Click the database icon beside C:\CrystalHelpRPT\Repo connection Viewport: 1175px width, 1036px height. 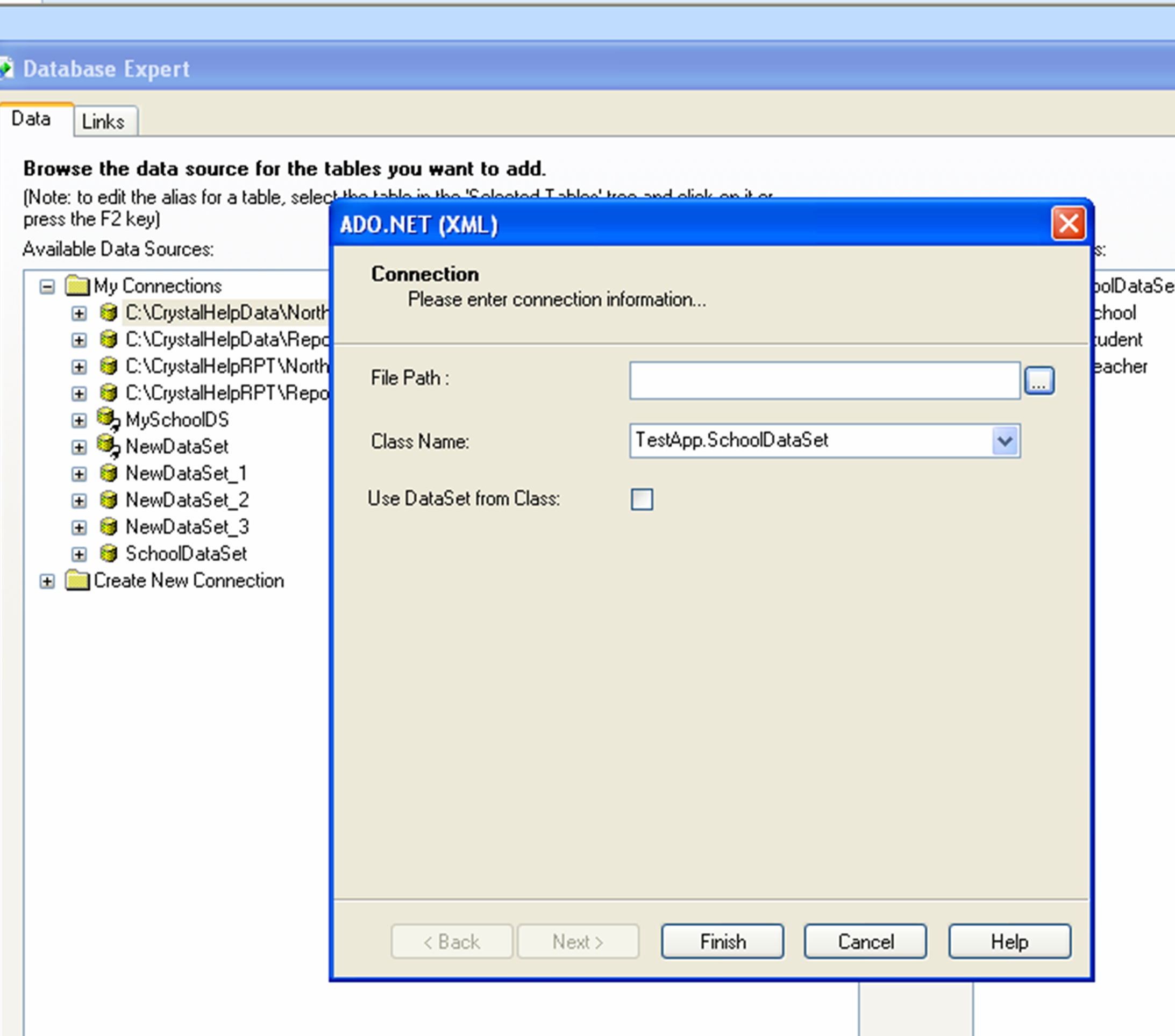click(x=109, y=393)
